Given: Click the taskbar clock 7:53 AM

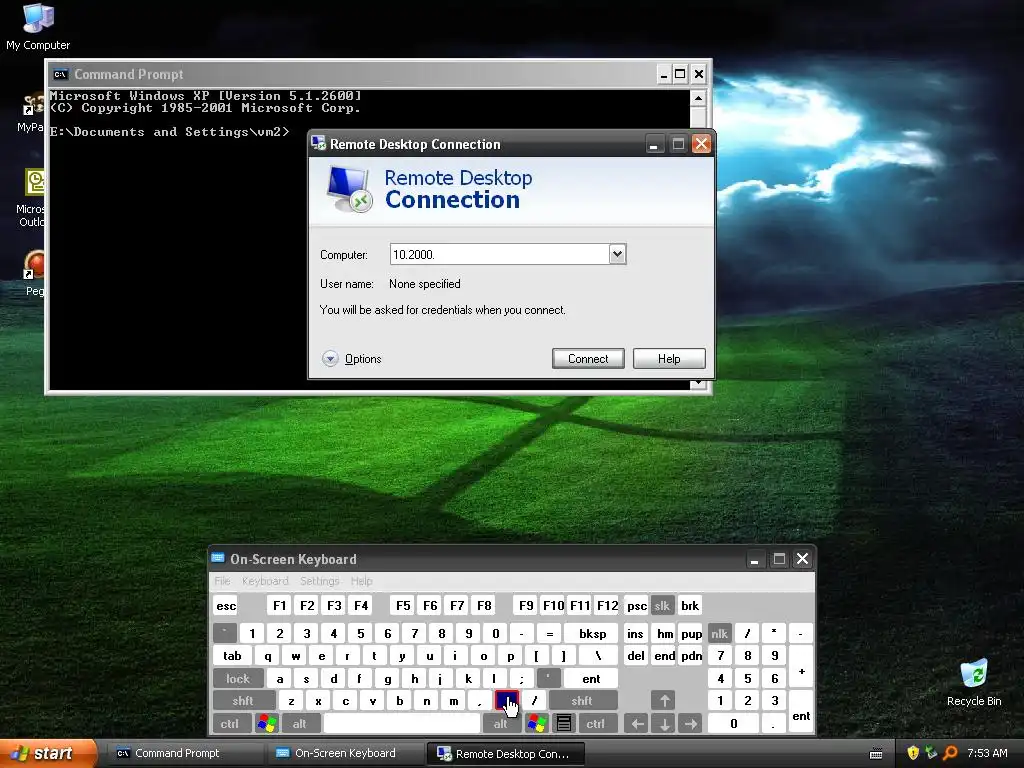Looking at the screenshot, I should click(987, 753).
